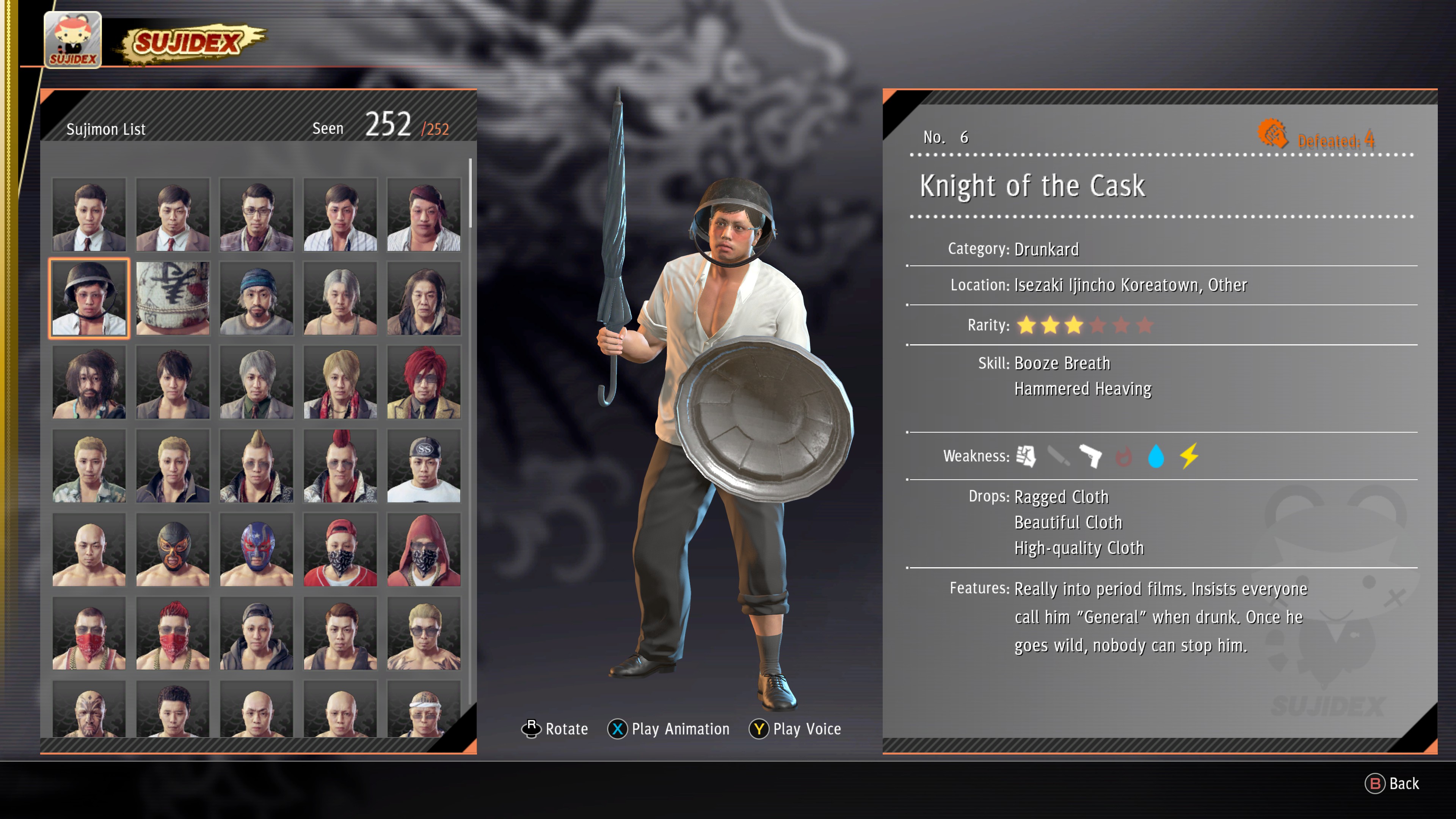Click the blue water drop weakness icon
Viewport: 1456px width, 819px height.
1156,456
